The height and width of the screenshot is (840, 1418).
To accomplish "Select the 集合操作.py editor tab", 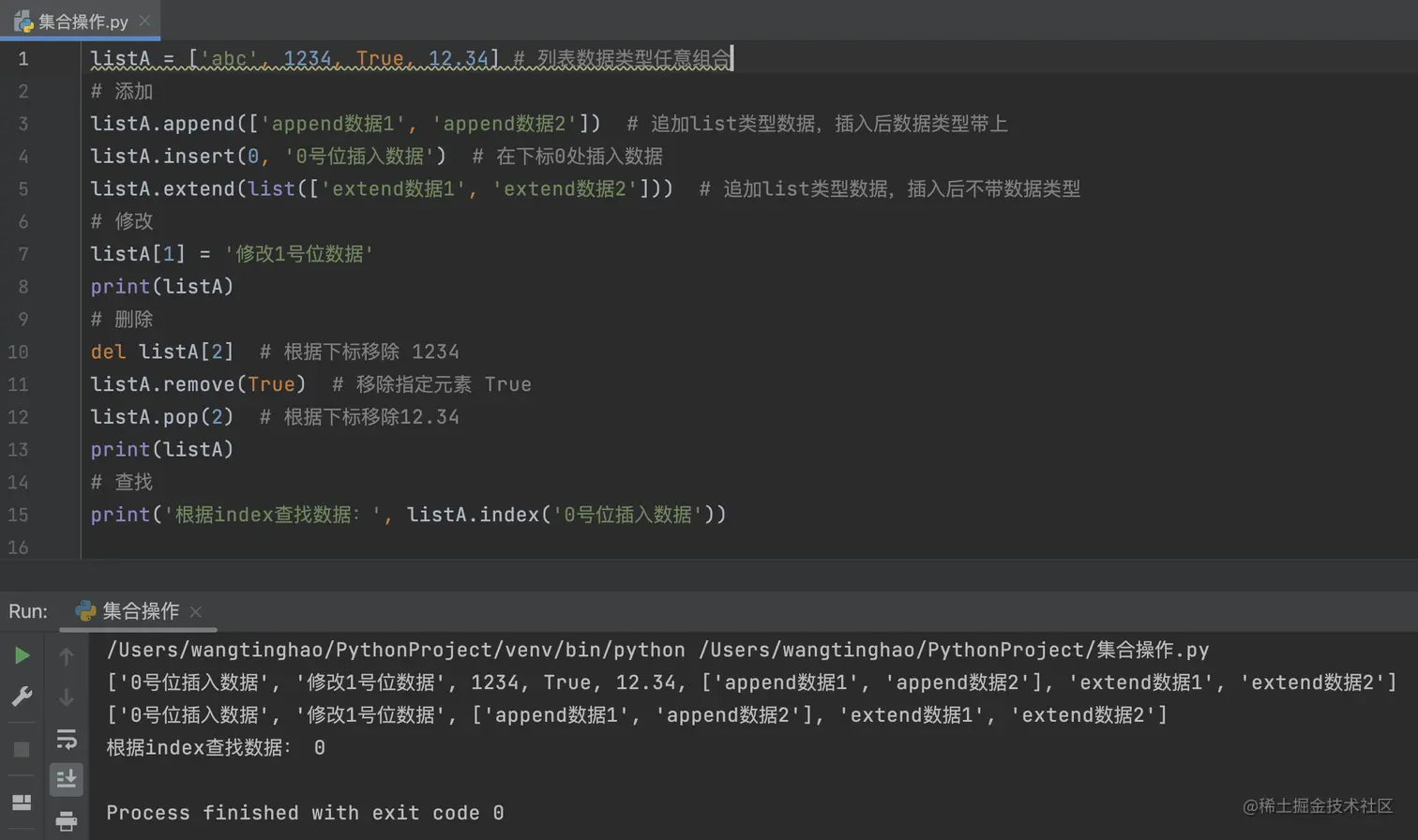I will click(81, 21).
